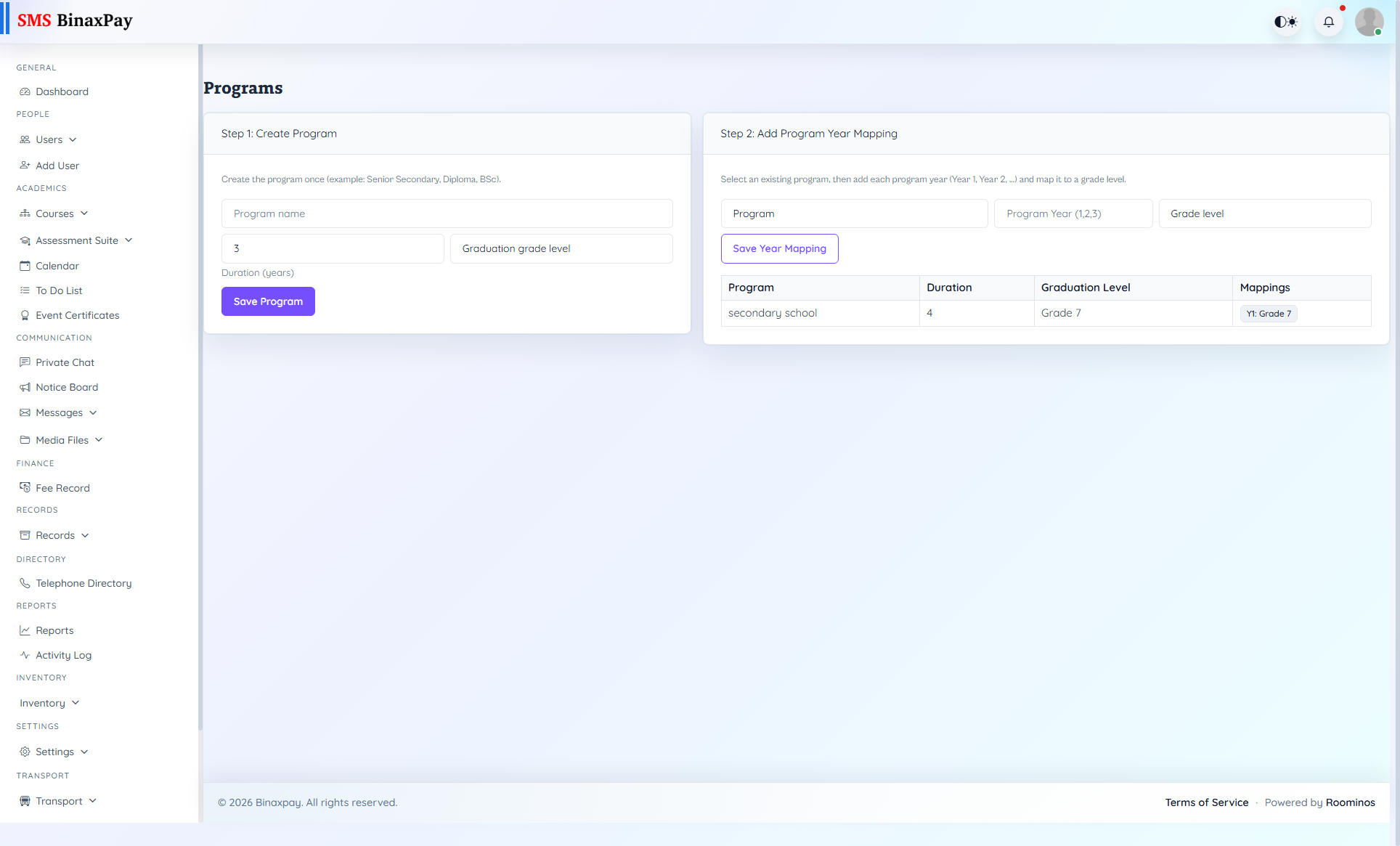Open the Reports section
Image resolution: width=1400 pixels, height=846 pixels.
coord(54,630)
